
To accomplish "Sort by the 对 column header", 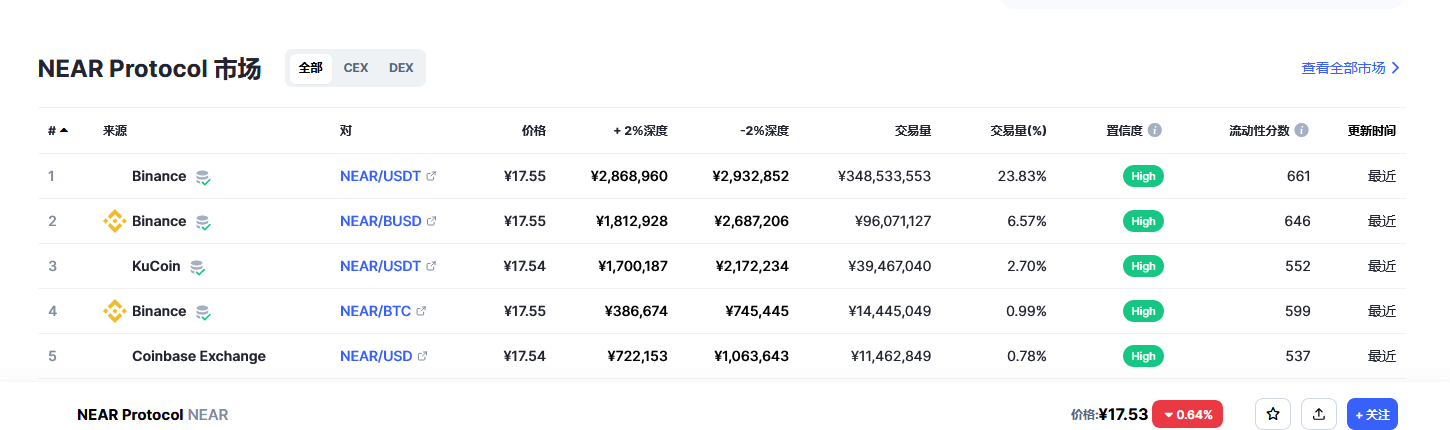I will point(346,131).
